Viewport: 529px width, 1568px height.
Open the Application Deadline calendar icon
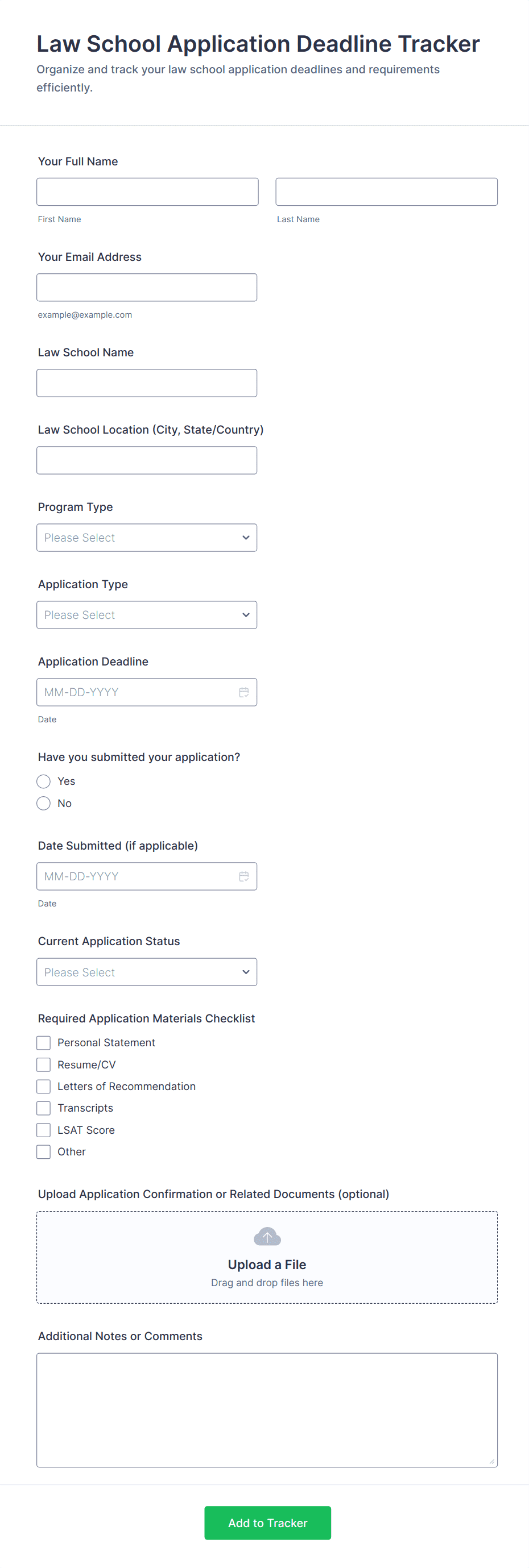(244, 692)
